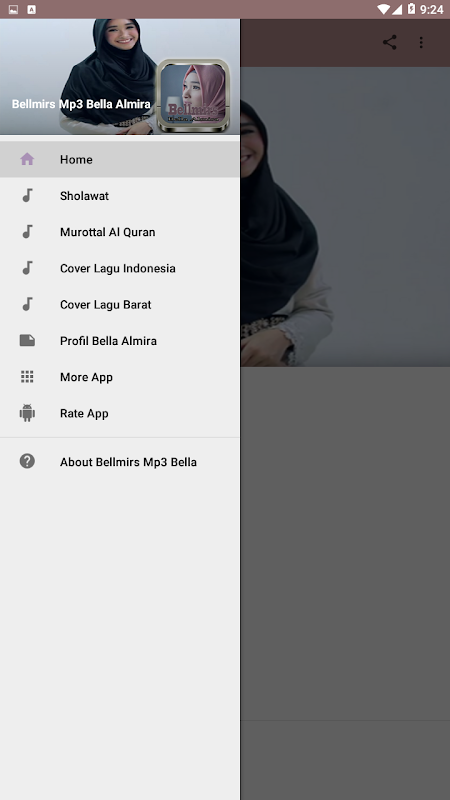Tap the question mark help icon
The height and width of the screenshot is (800, 450).
pyautogui.click(x=27, y=461)
